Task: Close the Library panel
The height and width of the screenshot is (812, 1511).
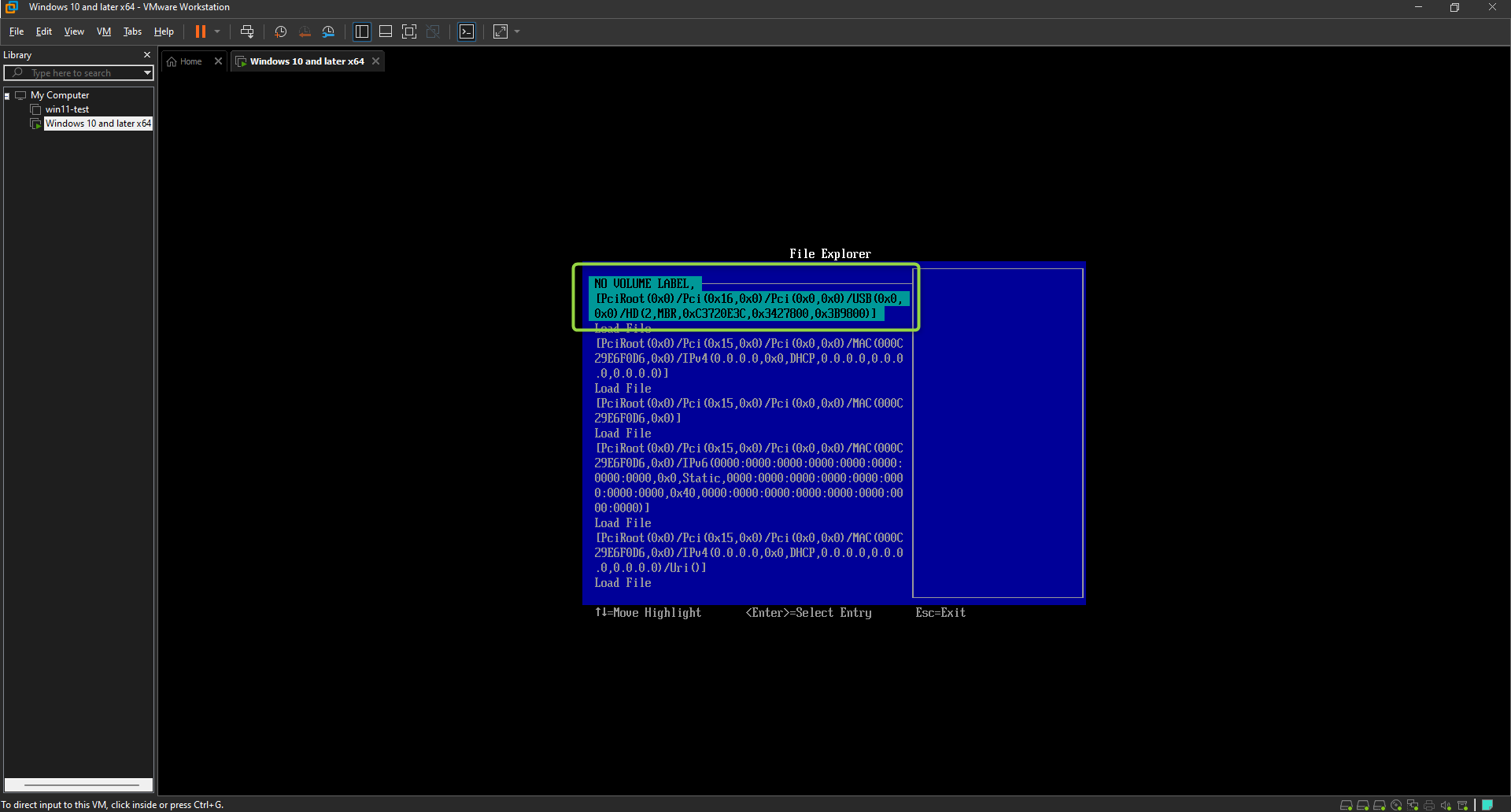Action: (x=147, y=55)
